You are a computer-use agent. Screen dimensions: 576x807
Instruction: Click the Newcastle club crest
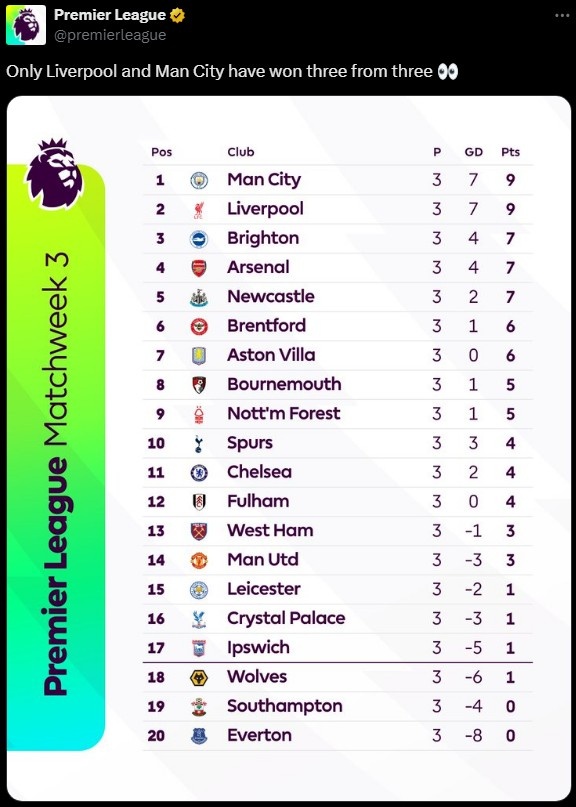(199, 297)
